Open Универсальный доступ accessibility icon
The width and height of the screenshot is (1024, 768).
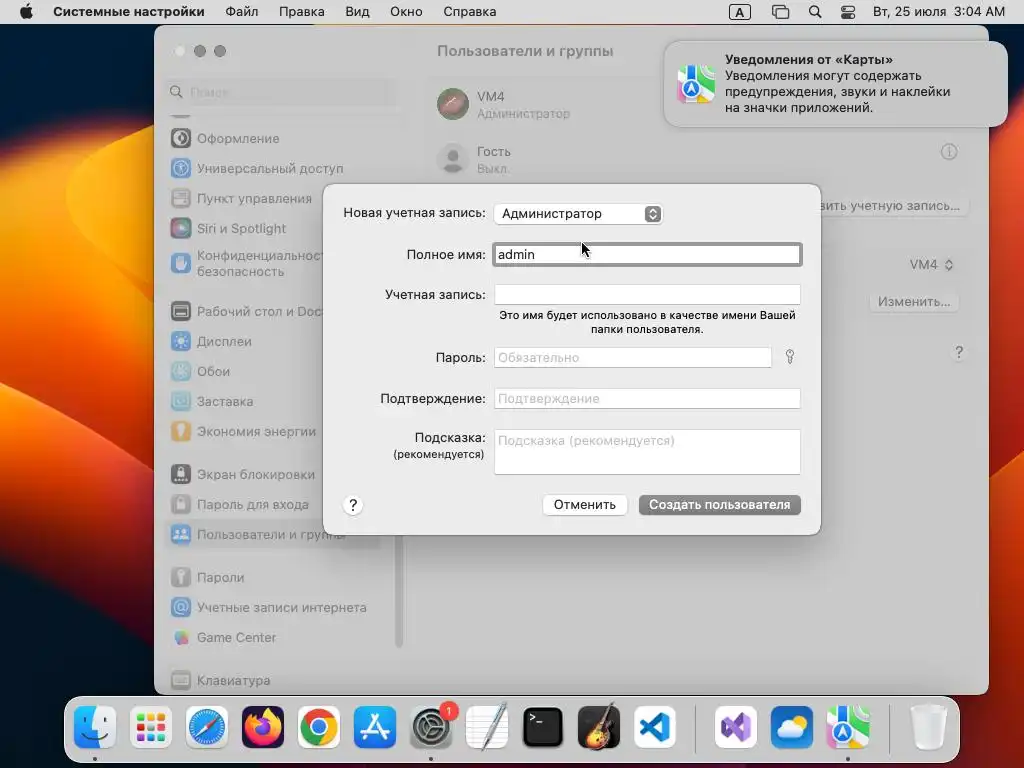pos(181,168)
